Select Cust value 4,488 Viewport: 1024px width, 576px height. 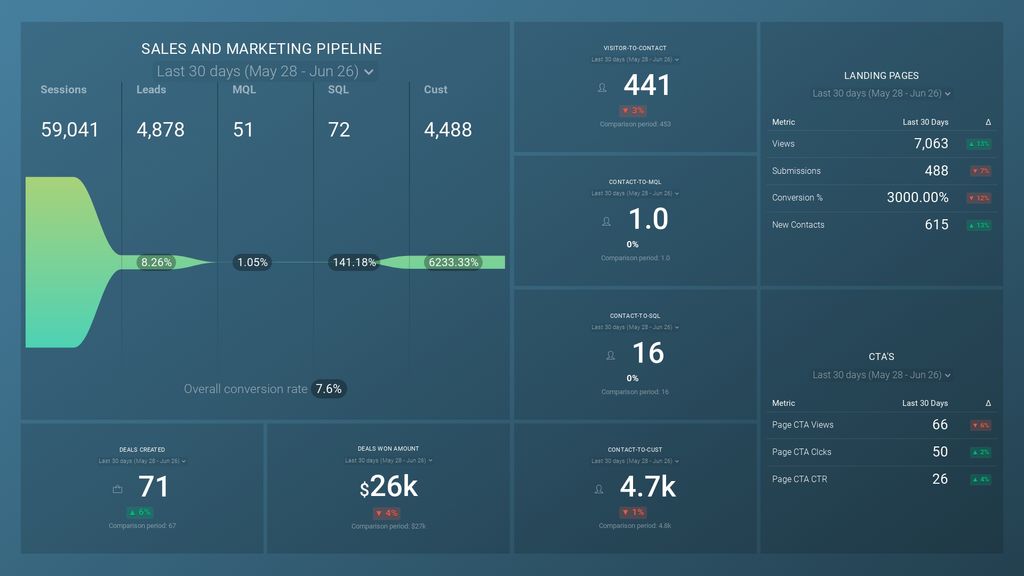point(448,130)
